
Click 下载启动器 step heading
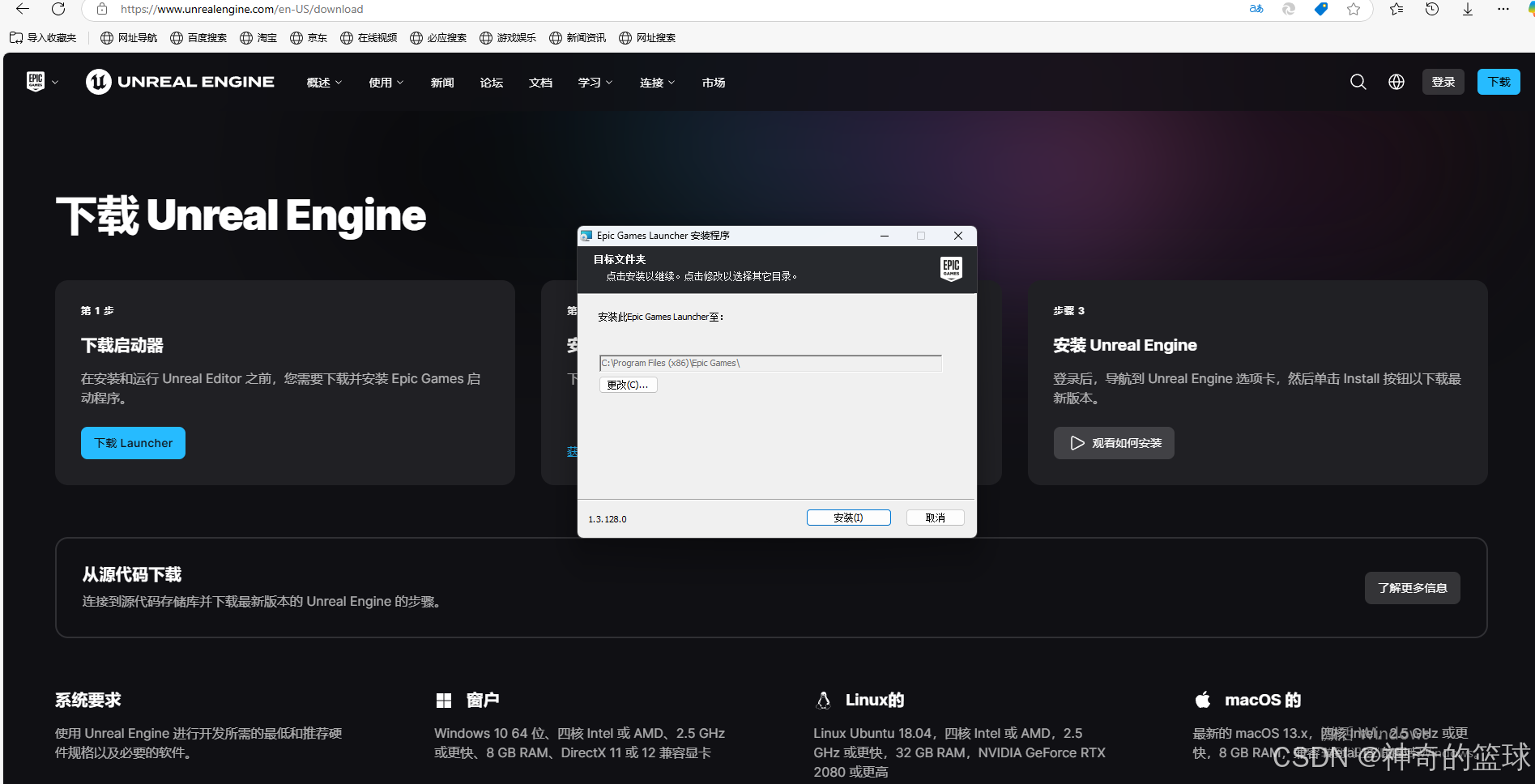click(x=122, y=345)
